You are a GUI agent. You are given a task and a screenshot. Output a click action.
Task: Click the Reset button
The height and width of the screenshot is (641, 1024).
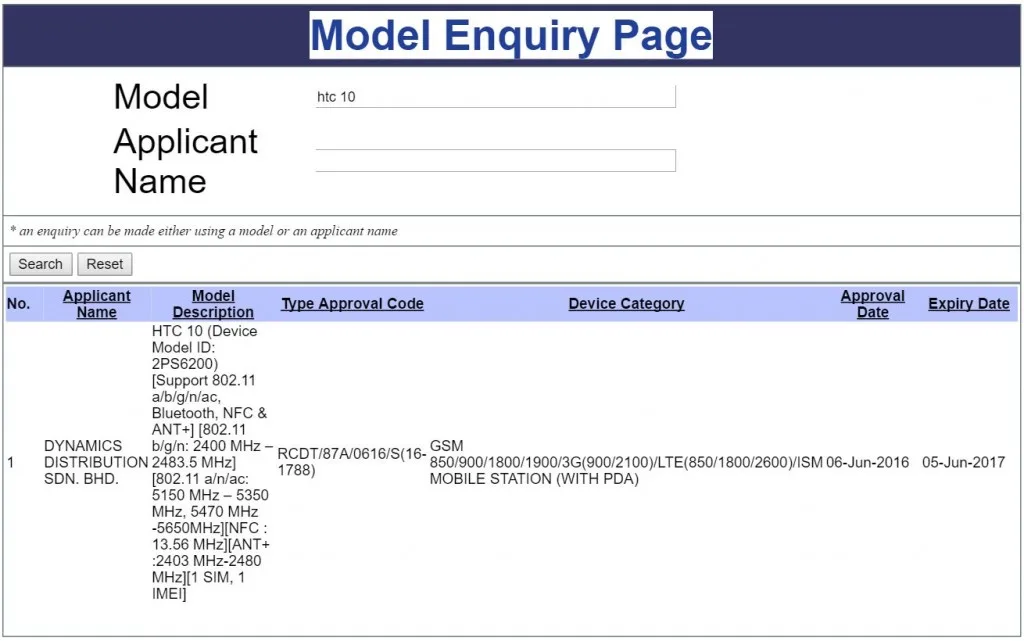pyautogui.click(x=104, y=264)
